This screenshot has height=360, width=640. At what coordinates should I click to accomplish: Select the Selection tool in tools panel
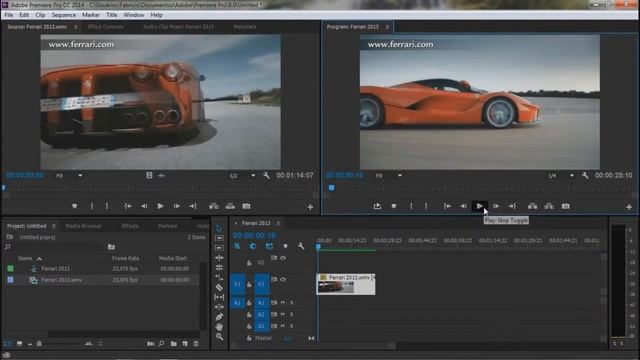coord(219,228)
